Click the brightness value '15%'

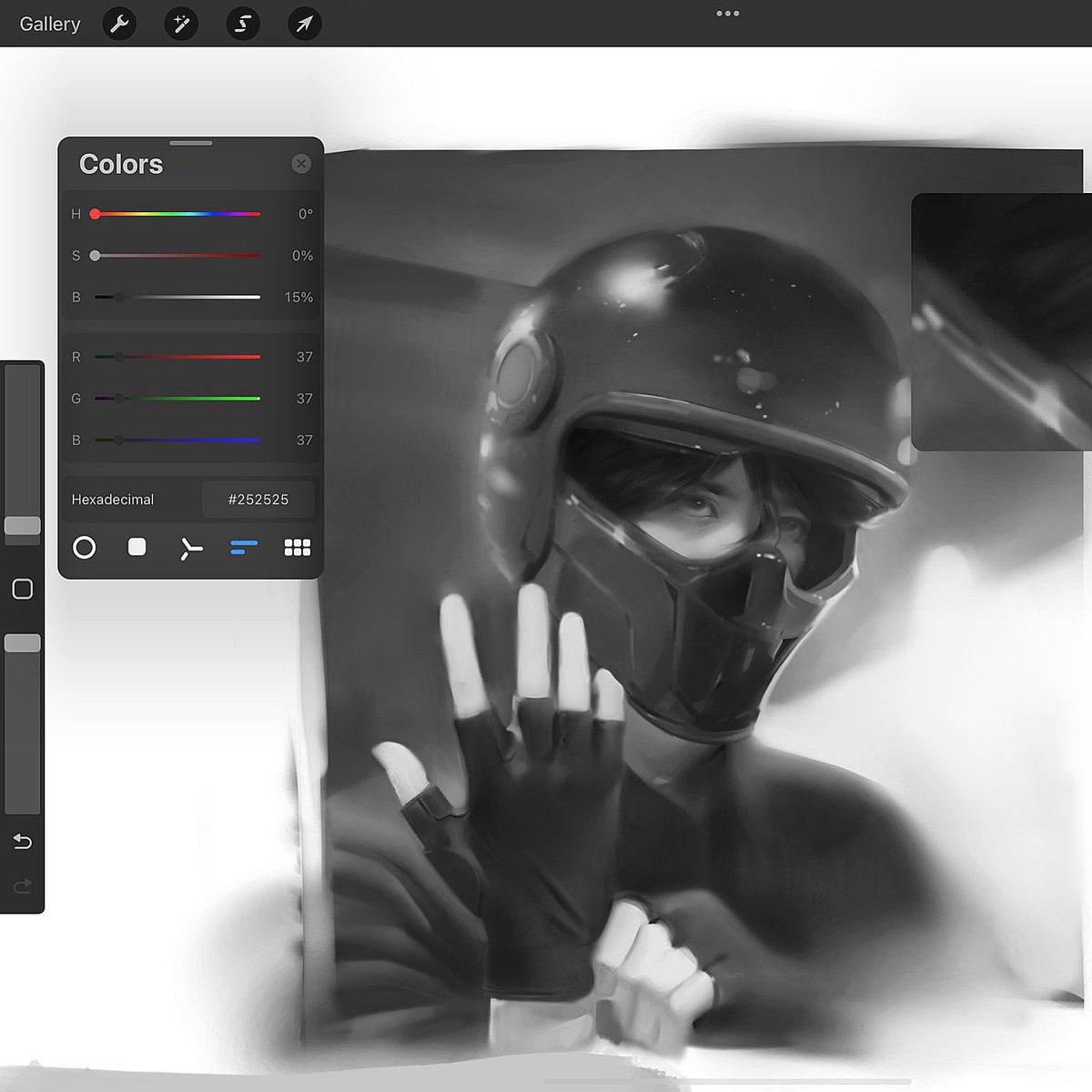click(298, 298)
